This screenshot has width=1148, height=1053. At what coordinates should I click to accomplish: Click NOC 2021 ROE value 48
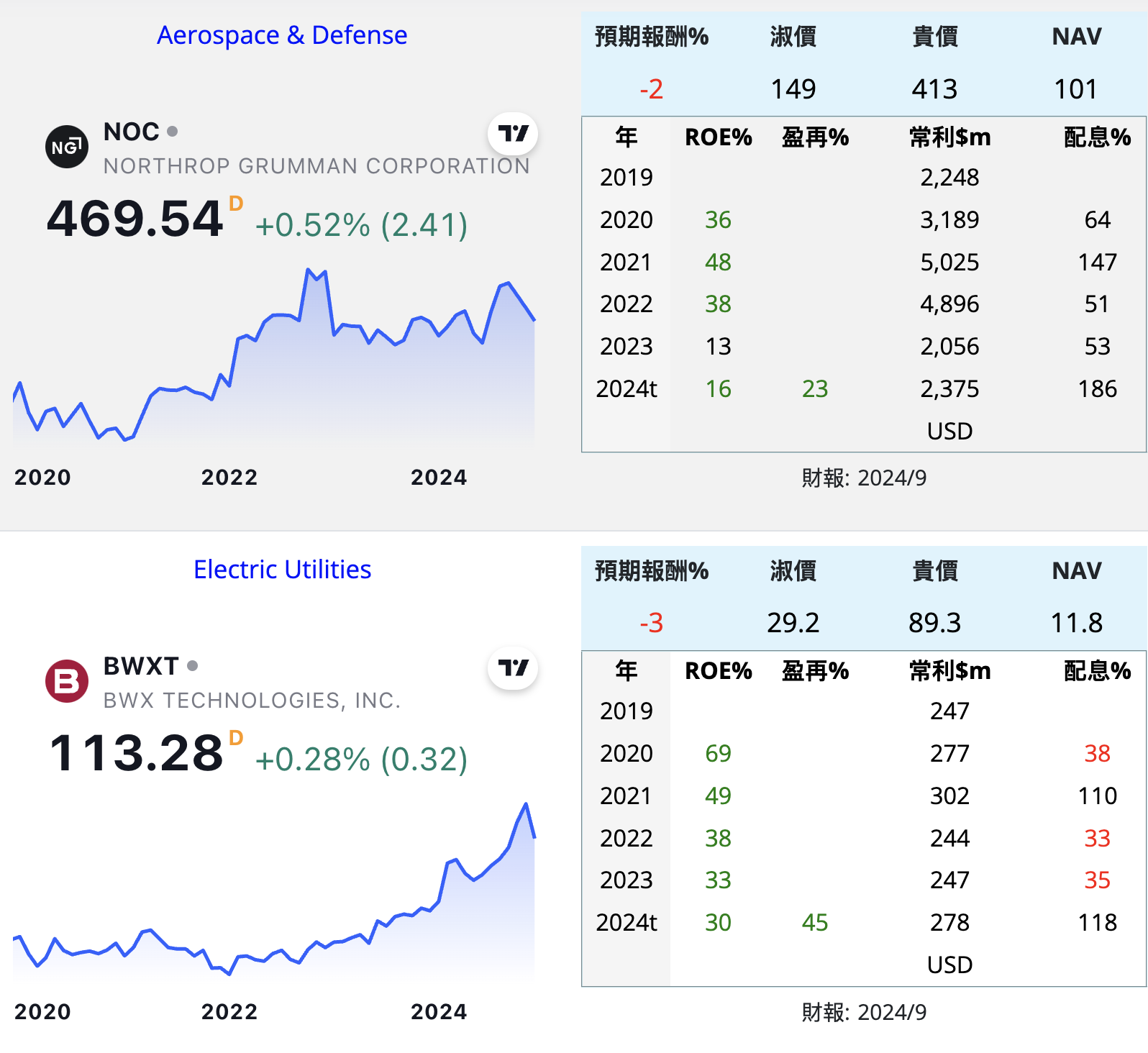[719, 262]
